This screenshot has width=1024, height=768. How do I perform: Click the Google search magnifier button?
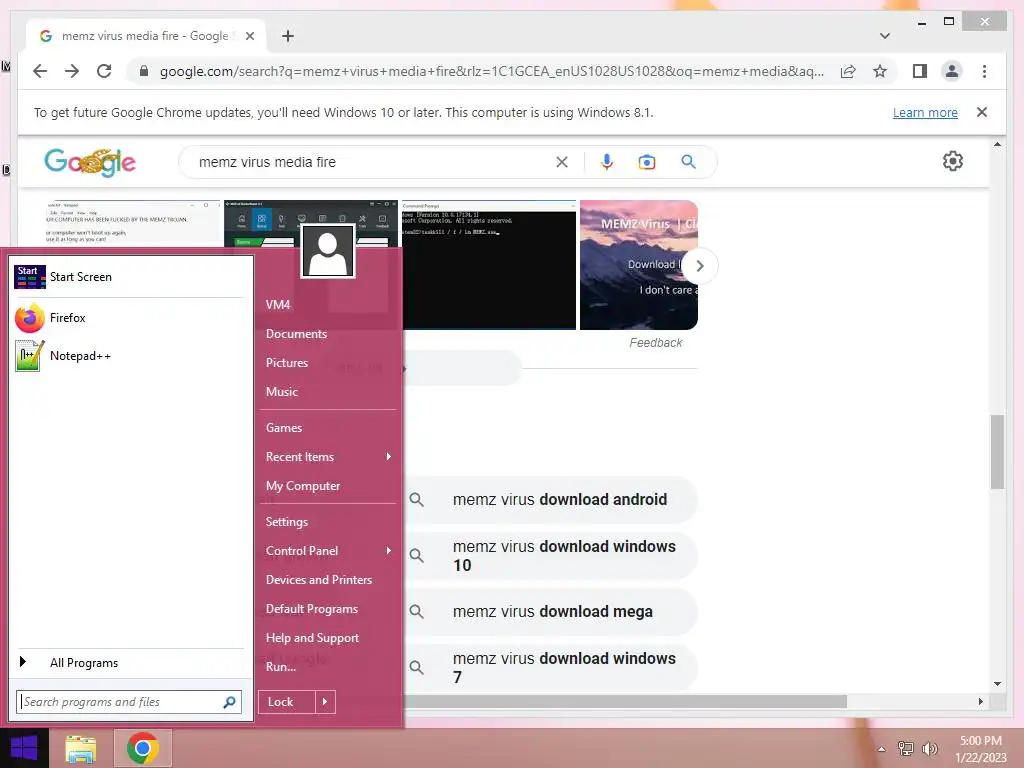688,162
